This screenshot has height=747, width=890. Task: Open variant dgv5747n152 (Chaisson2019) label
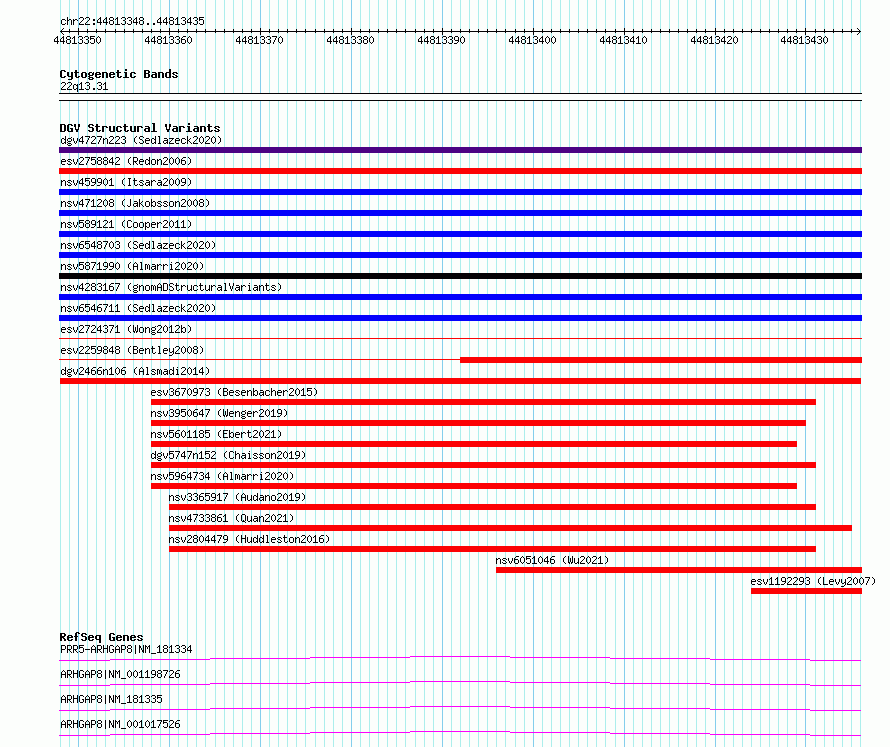(x=228, y=455)
